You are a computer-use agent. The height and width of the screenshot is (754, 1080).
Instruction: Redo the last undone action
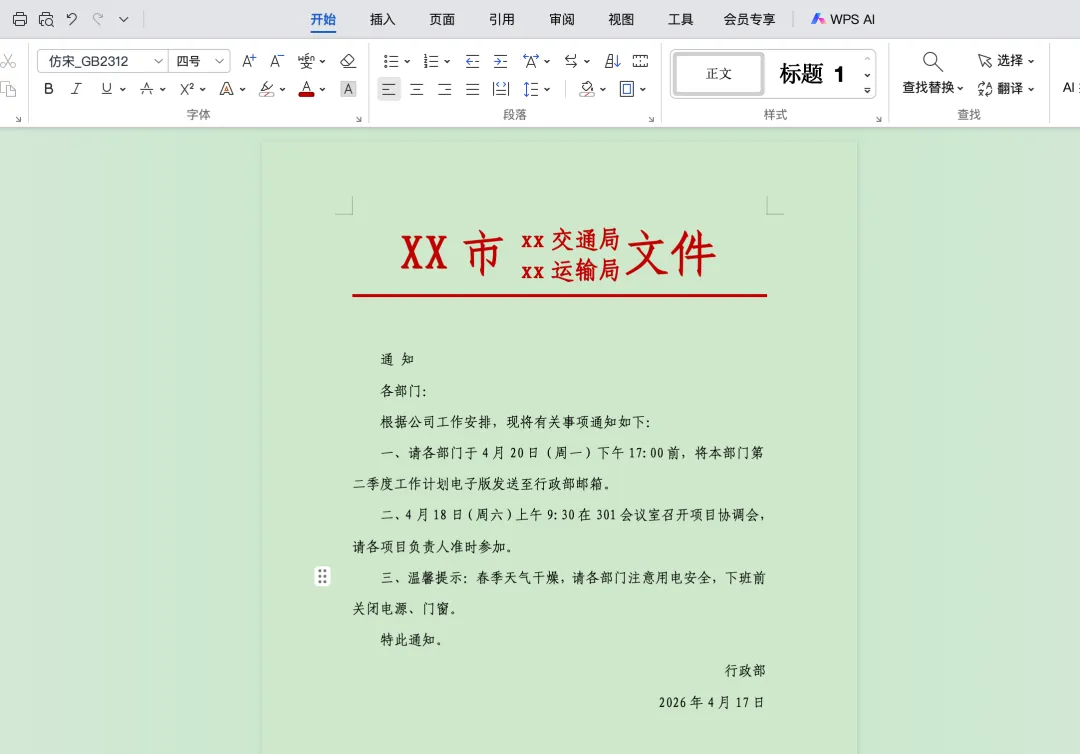[98, 19]
